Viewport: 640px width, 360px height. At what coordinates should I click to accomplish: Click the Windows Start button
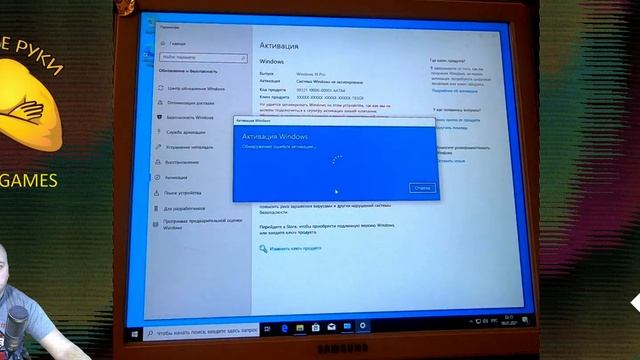coord(135,335)
